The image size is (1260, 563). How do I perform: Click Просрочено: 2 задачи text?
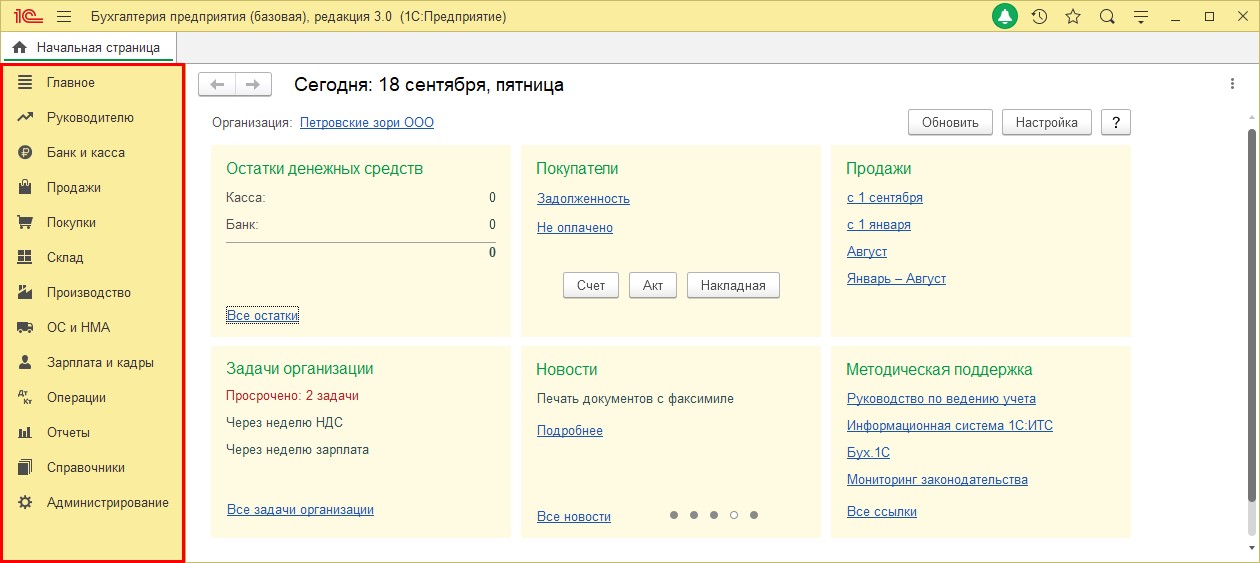pos(293,395)
